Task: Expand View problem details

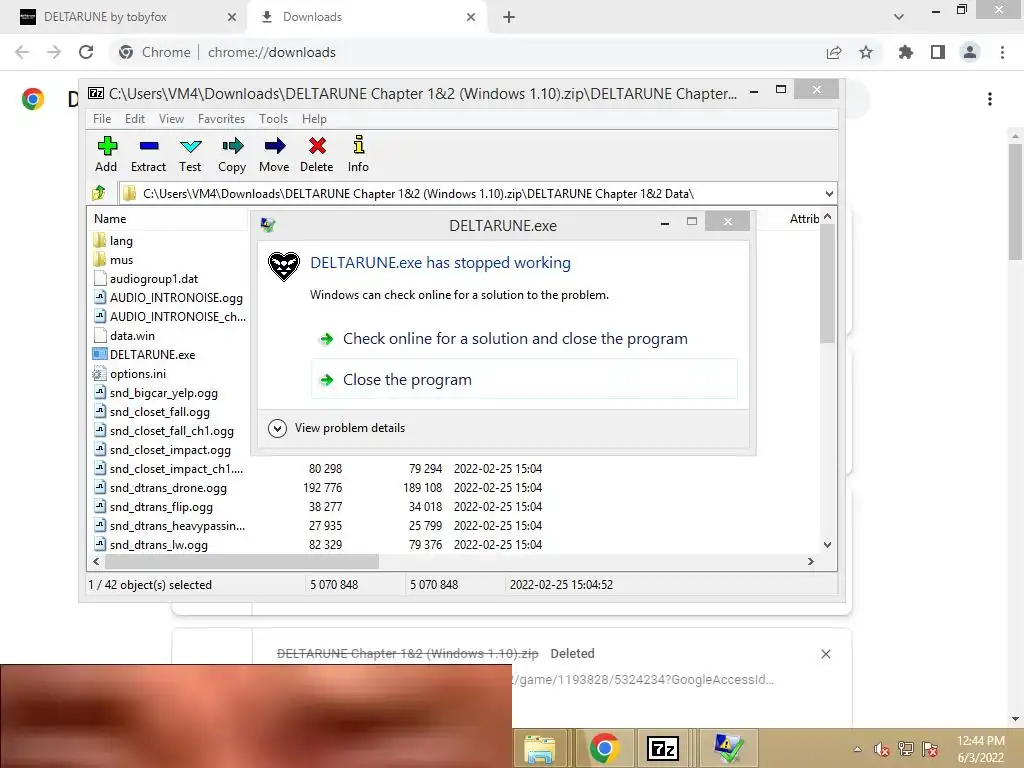Action: [x=337, y=428]
